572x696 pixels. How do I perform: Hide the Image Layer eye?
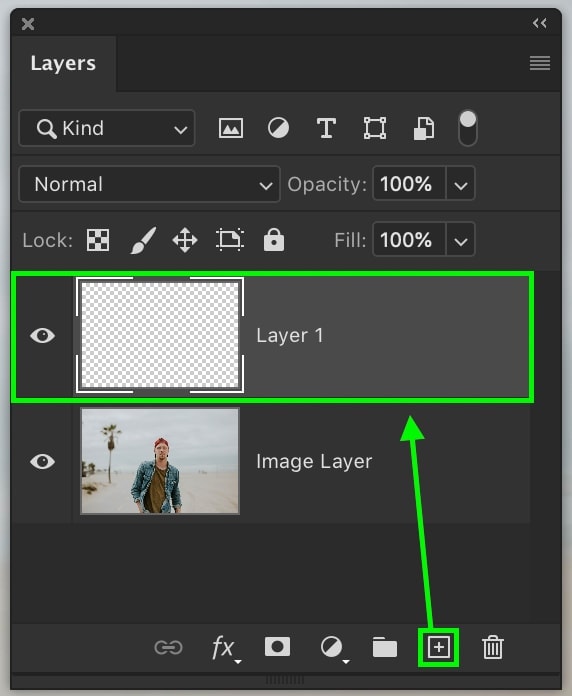tap(43, 462)
